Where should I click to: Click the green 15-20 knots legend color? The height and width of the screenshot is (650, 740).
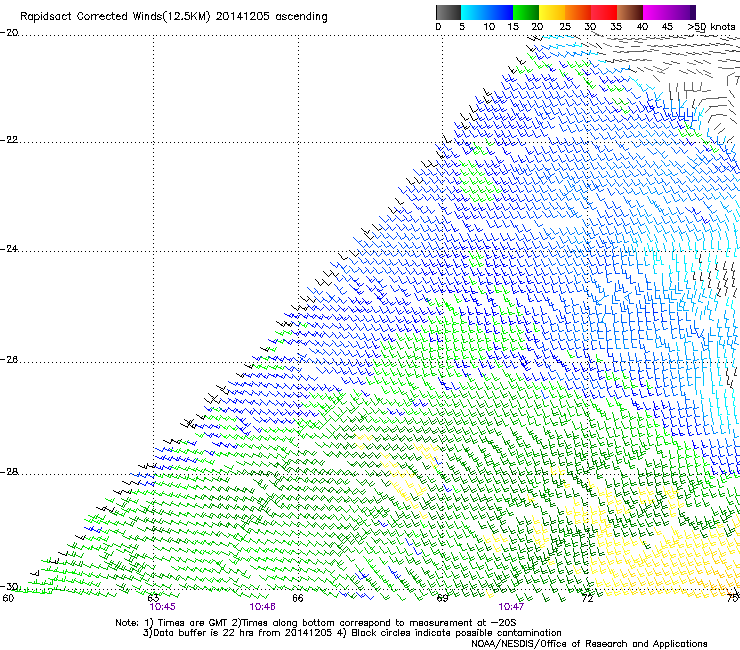click(x=526, y=12)
